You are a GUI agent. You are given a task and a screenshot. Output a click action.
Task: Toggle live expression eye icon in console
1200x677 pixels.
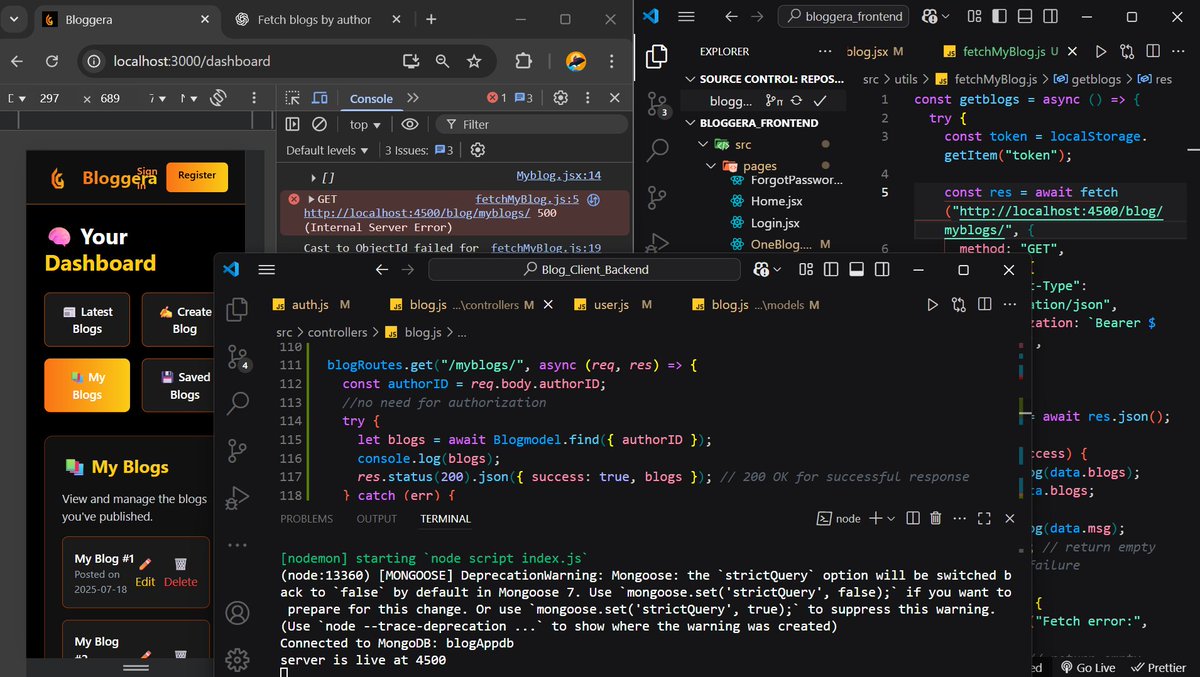pos(410,124)
